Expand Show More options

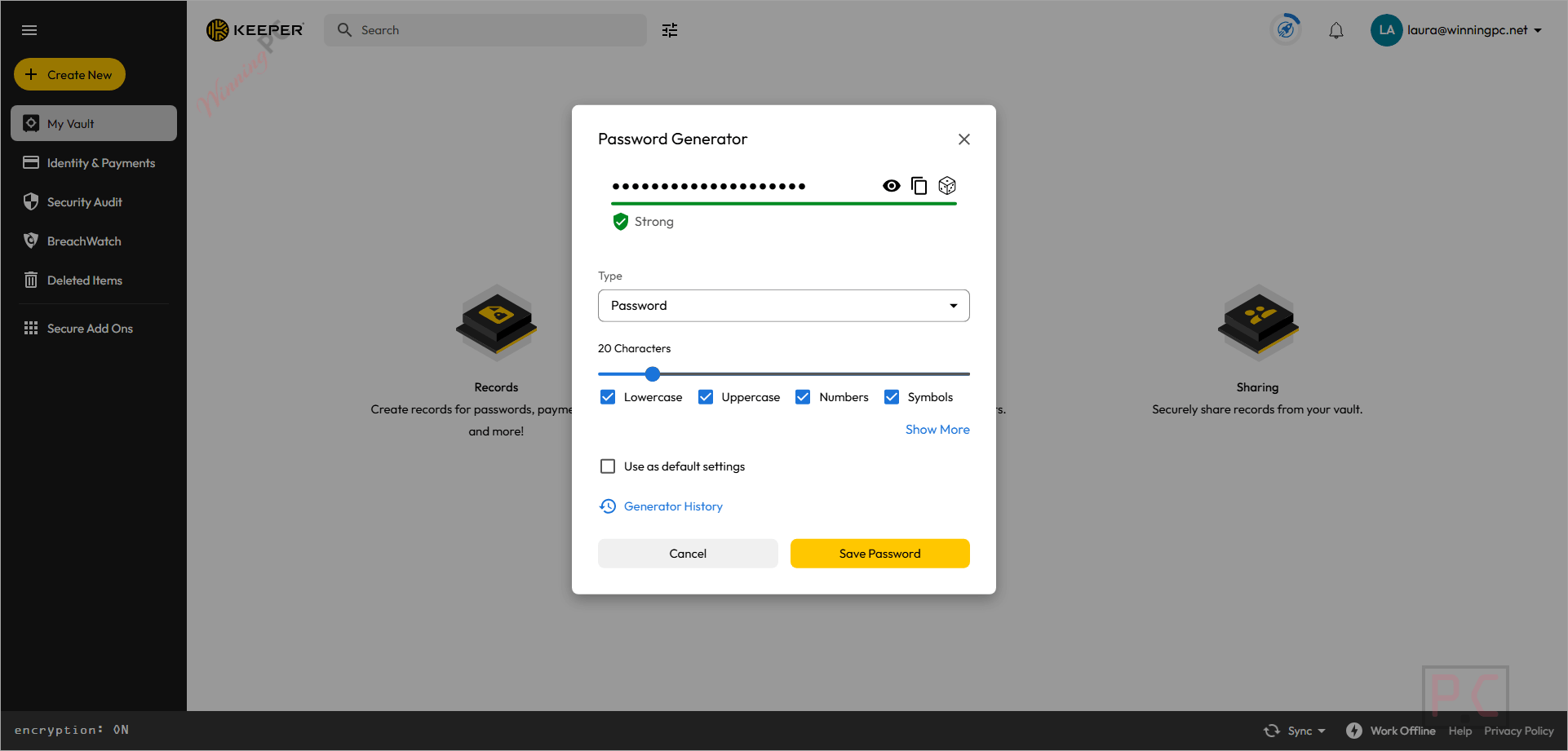pyautogui.click(x=937, y=430)
